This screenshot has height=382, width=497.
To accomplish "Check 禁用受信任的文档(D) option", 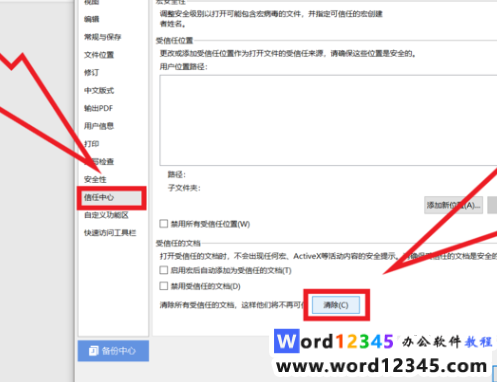I will (163, 286).
